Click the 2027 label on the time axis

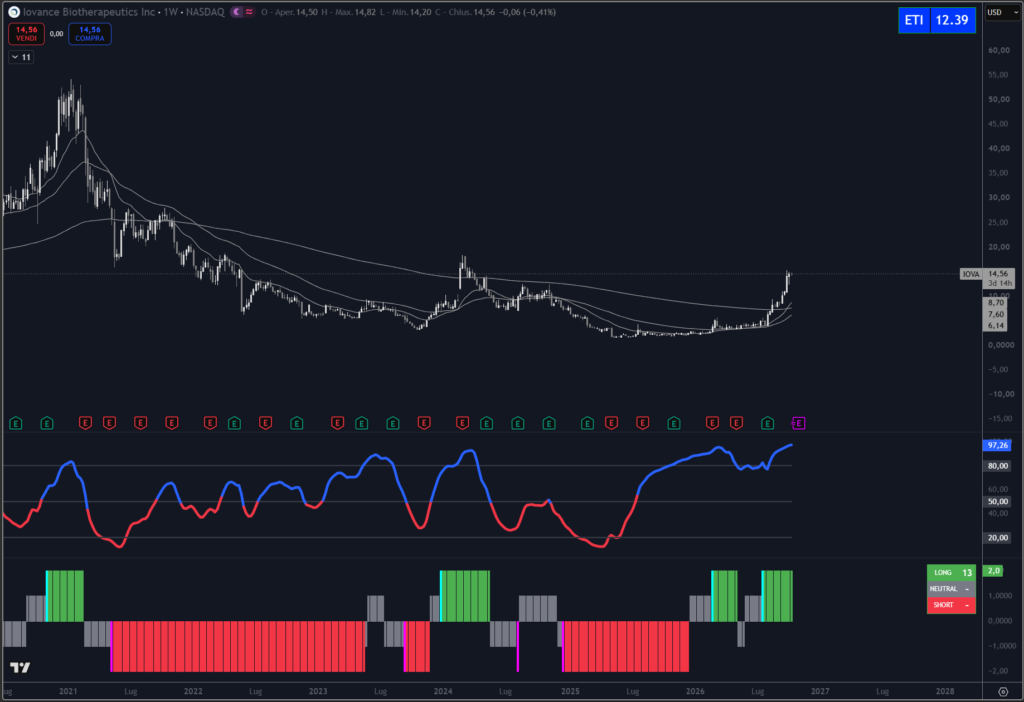coord(820,692)
